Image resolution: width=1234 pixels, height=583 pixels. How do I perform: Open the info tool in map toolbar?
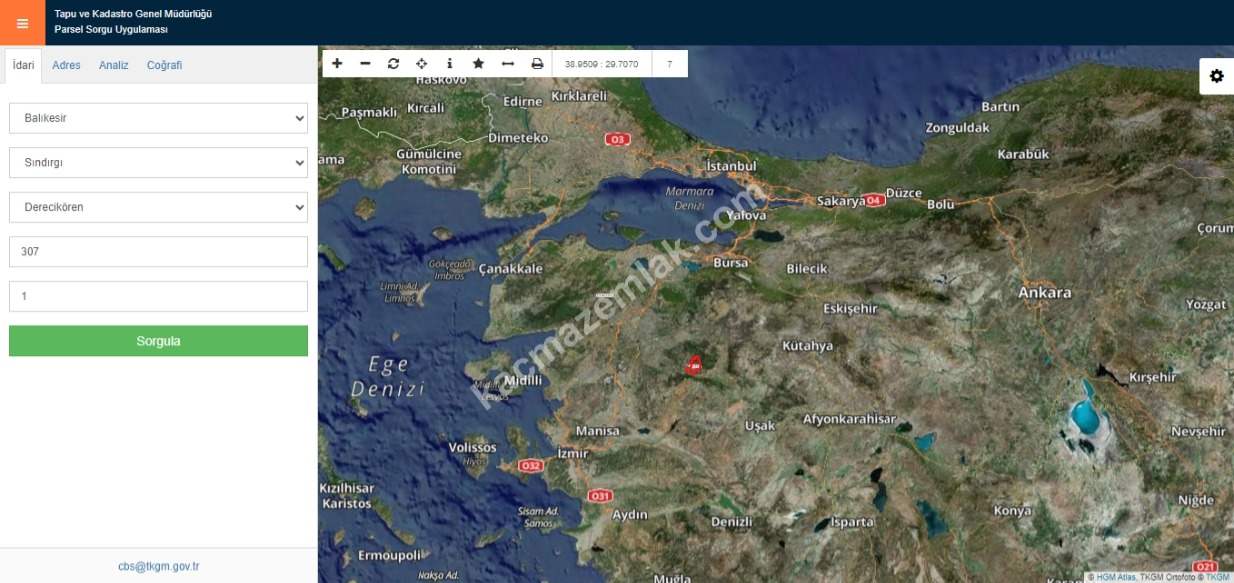coord(449,64)
